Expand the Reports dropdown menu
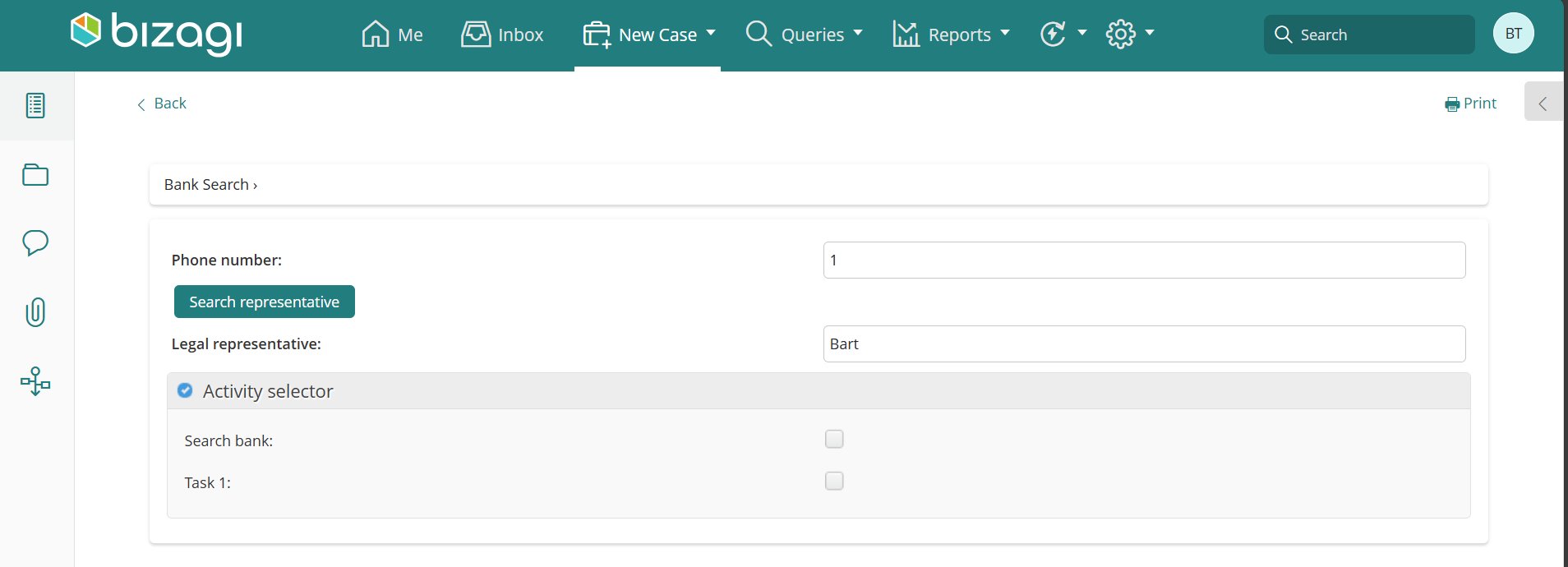This screenshot has height=567, width=1568. [951, 35]
